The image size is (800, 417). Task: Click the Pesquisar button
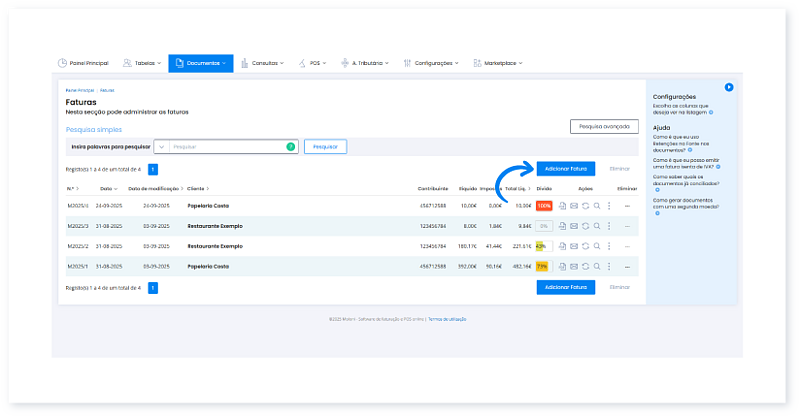click(325, 146)
